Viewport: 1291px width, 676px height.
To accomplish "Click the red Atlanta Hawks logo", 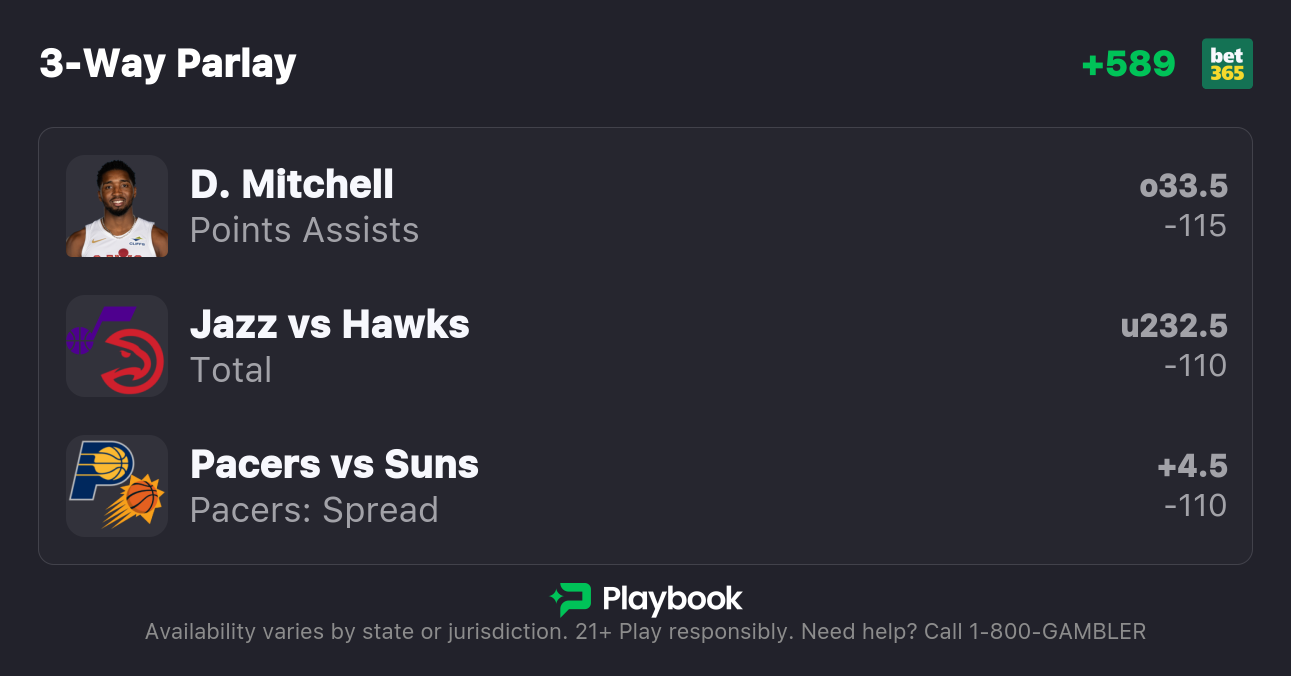I will pyautogui.click(x=132, y=362).
